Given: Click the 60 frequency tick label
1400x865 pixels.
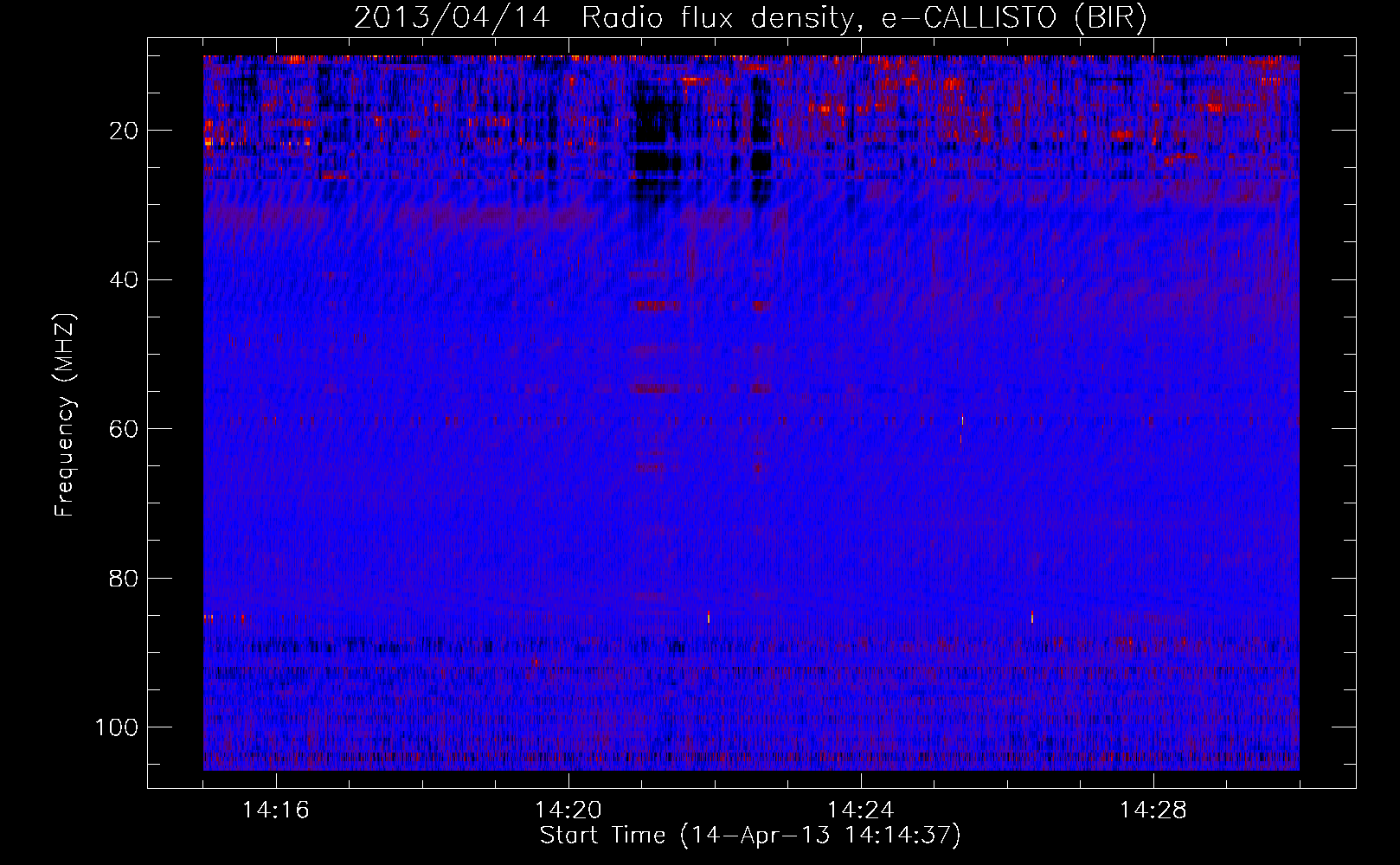Looking at the screenshot, I should point(123,429).
